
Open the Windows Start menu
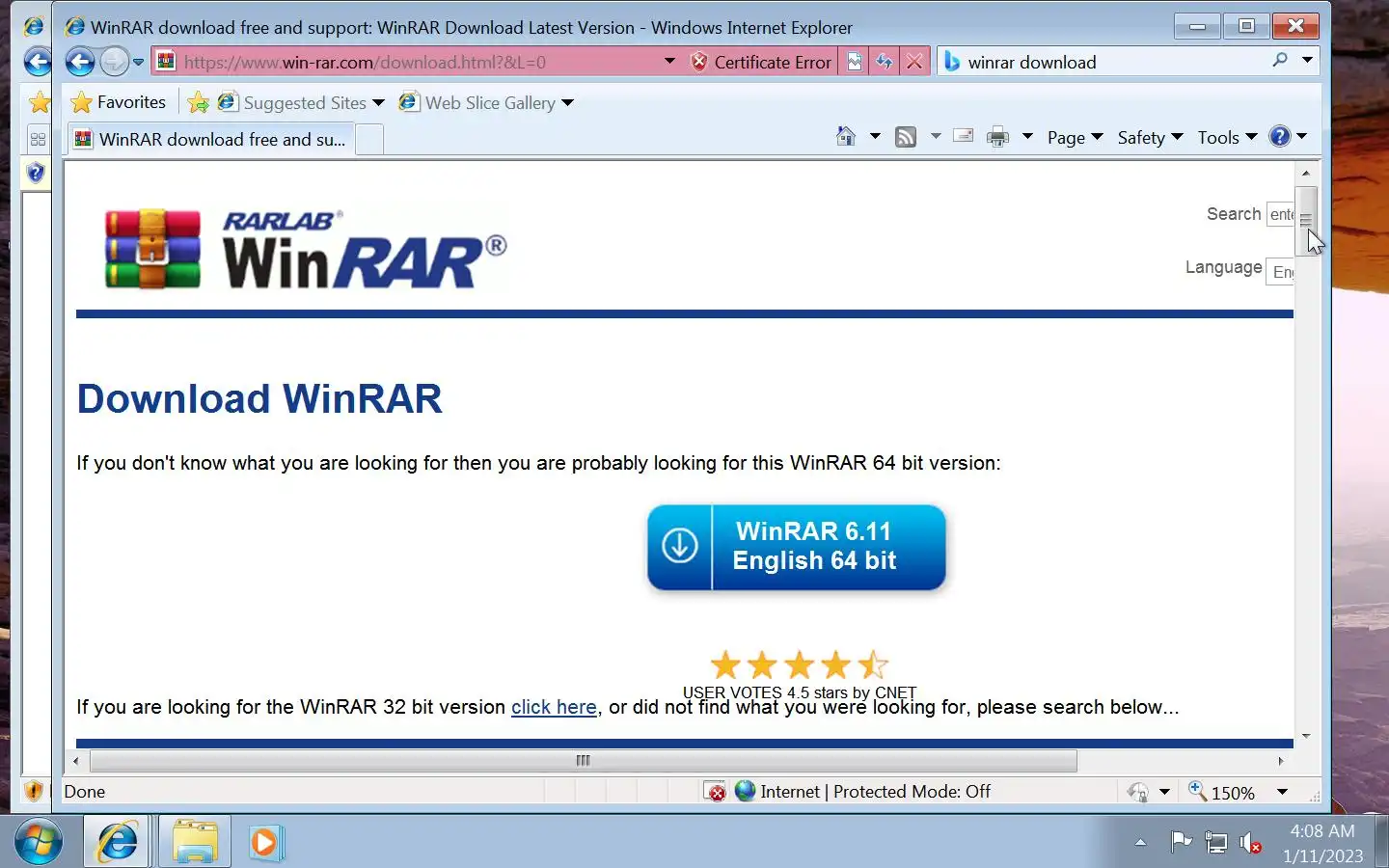[38, 842]
